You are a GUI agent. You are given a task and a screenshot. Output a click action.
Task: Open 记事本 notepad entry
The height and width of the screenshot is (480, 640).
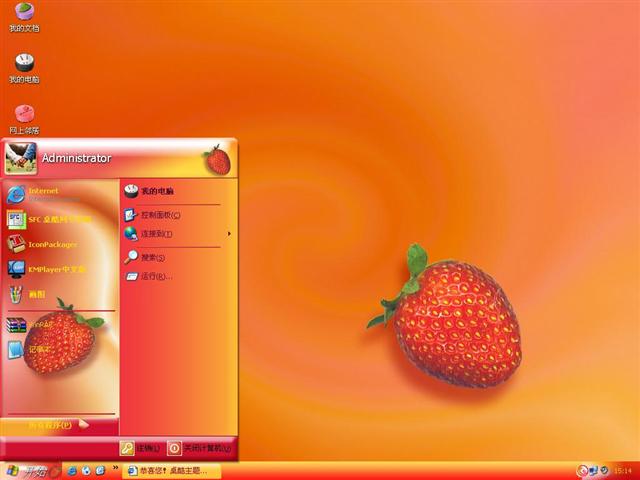61,350
